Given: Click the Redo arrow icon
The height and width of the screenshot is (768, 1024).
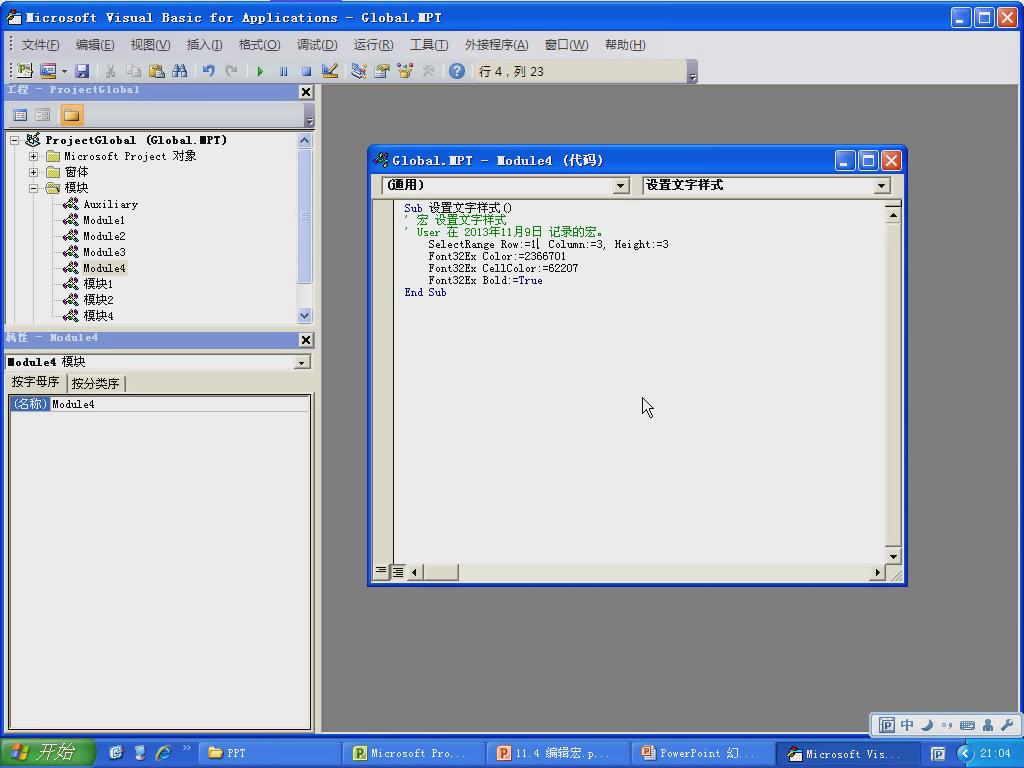Looking at the screenshot, I should (231, 71).
